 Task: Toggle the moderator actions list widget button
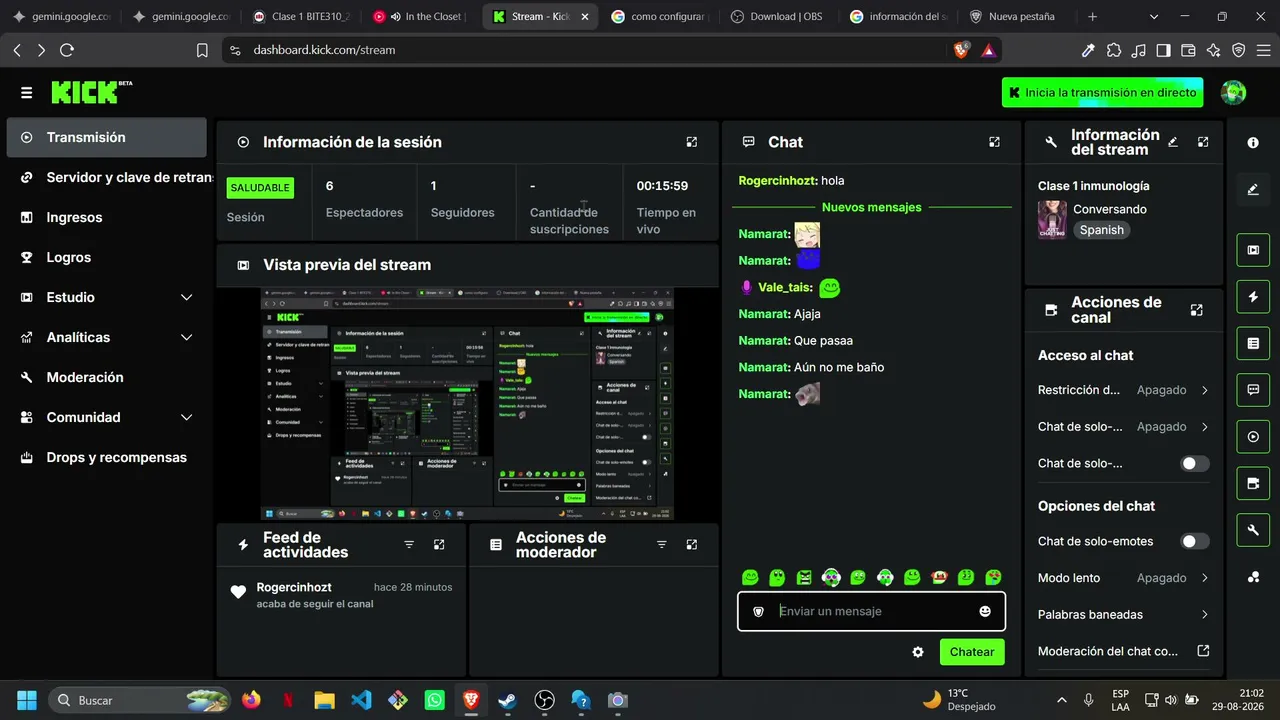coord(1253,343)
